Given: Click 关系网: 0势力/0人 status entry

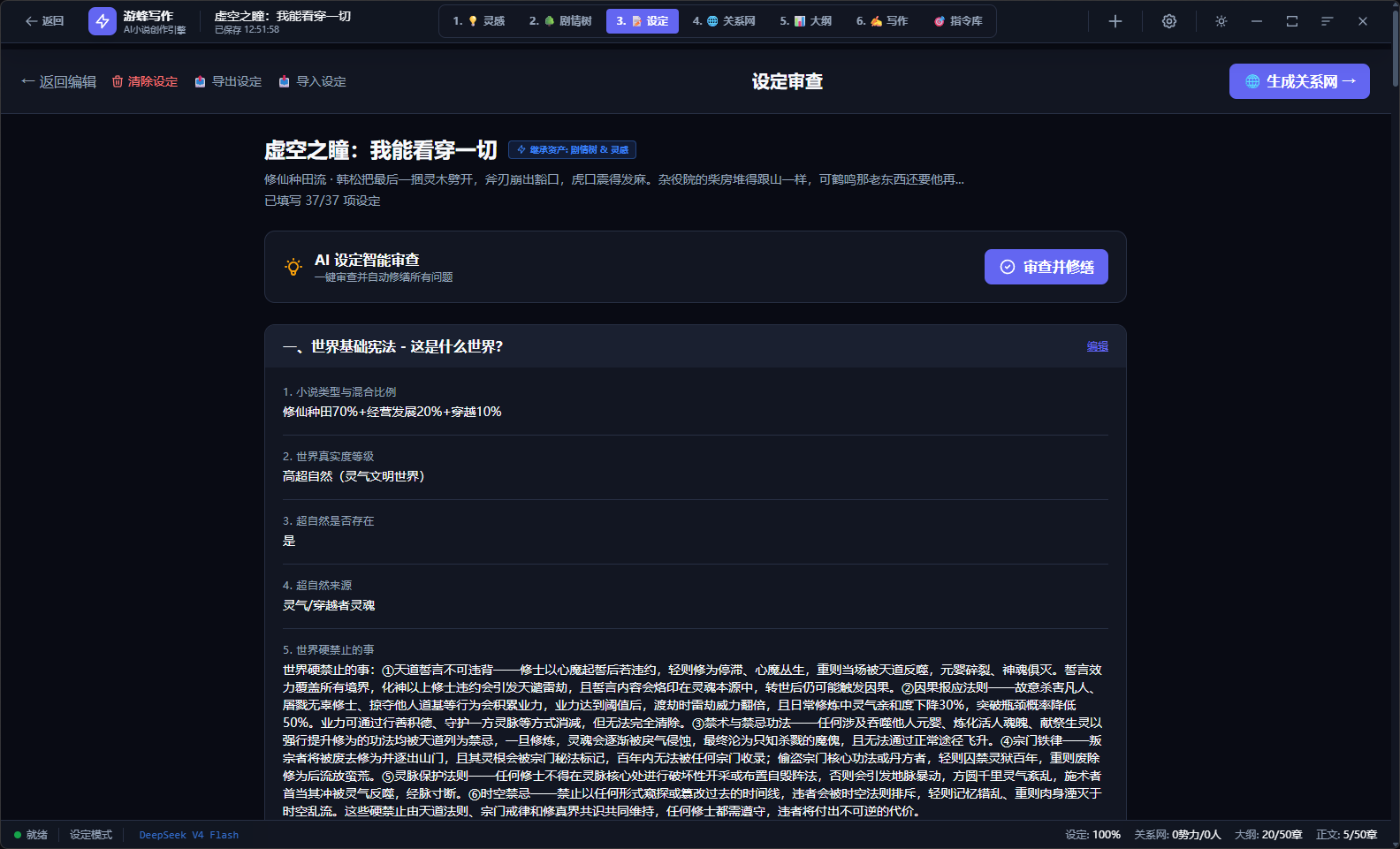Looking at the screenshot, I should point(1177,835).
